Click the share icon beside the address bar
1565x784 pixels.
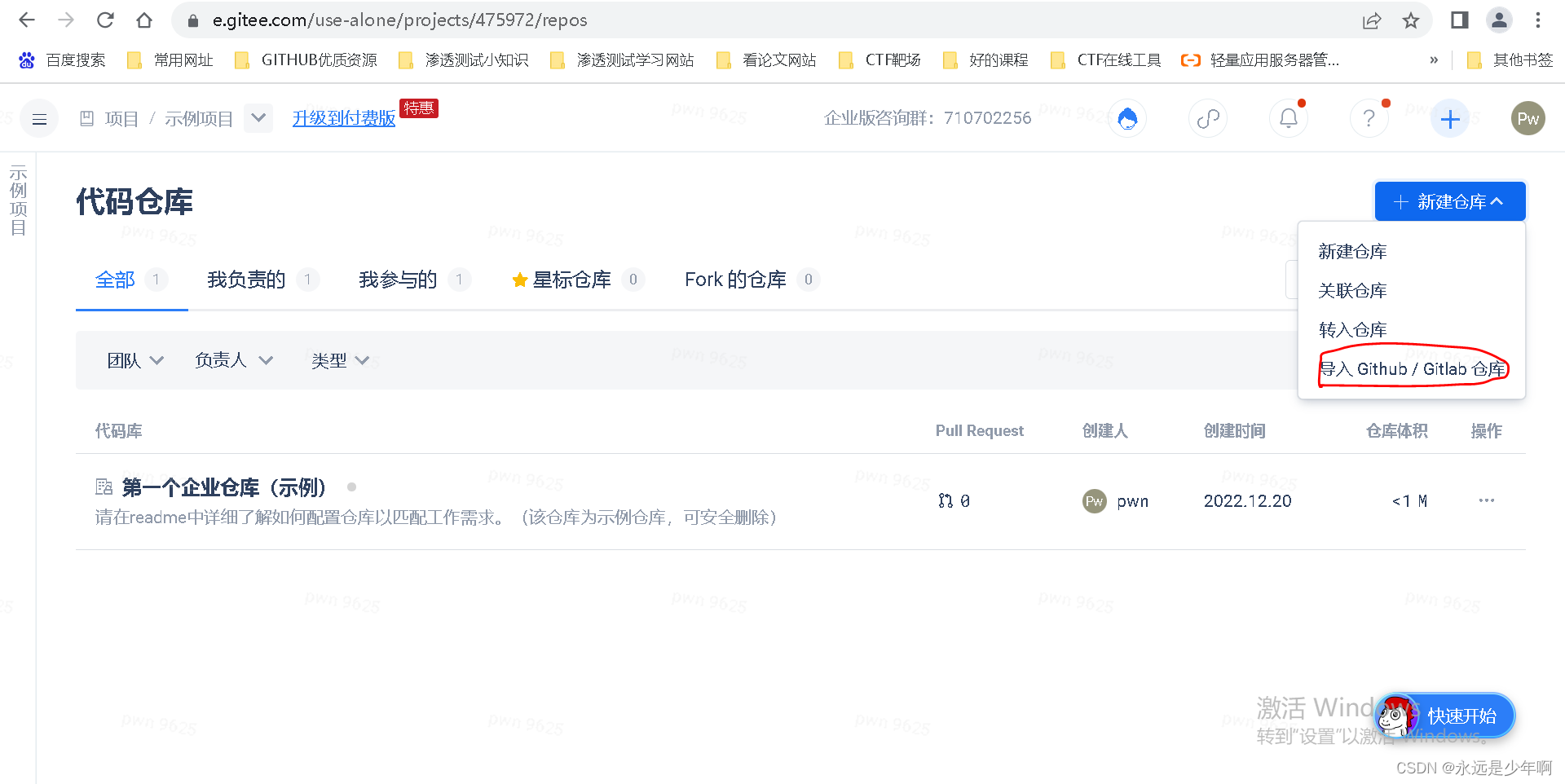1372,20
